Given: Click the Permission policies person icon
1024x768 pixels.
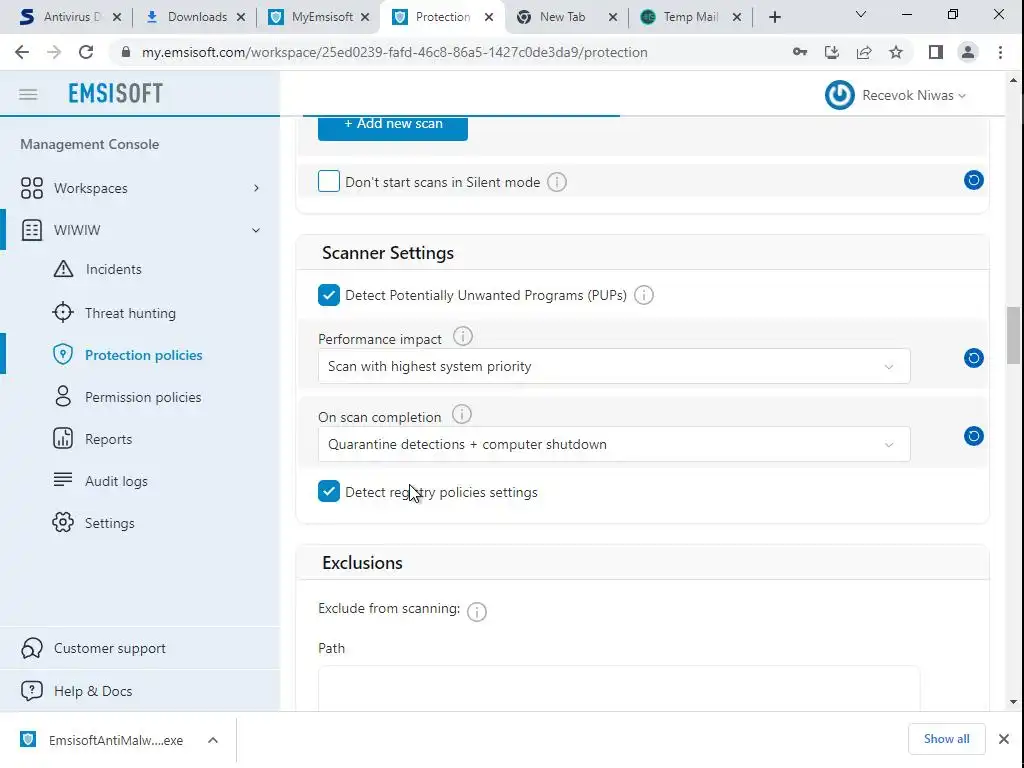Looking at the screenshot, I should (63, 396).
